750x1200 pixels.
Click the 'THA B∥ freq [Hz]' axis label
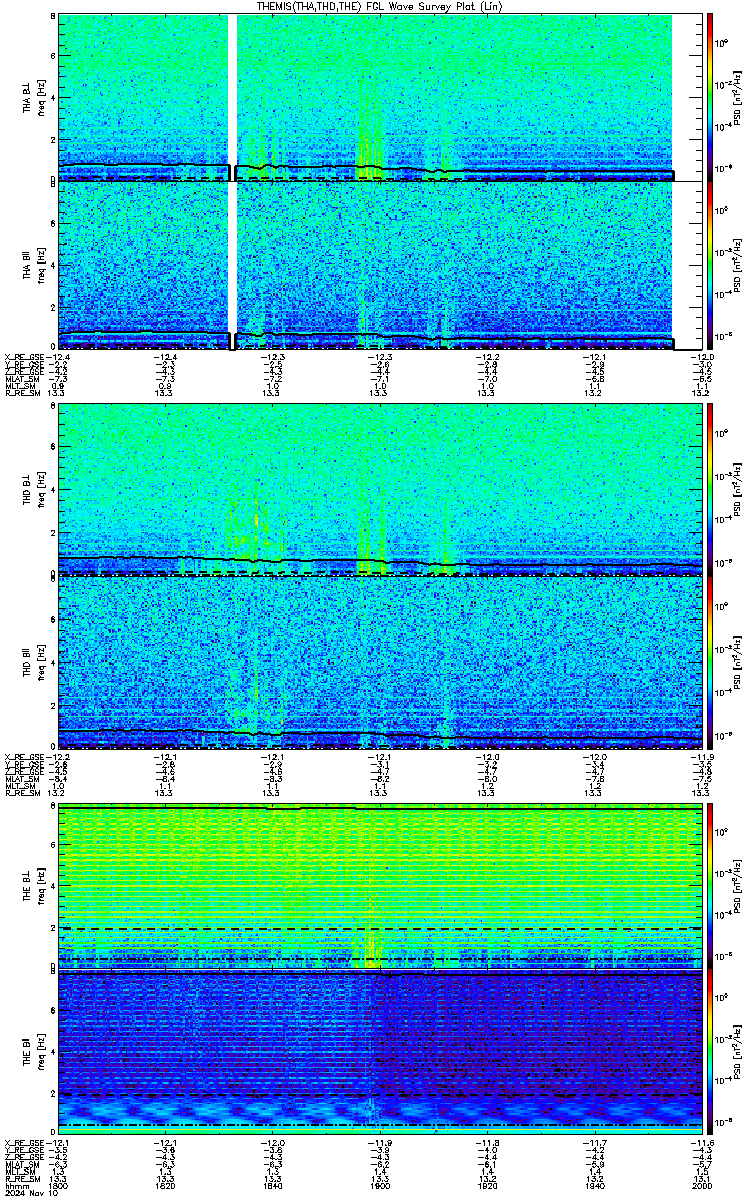34,266
